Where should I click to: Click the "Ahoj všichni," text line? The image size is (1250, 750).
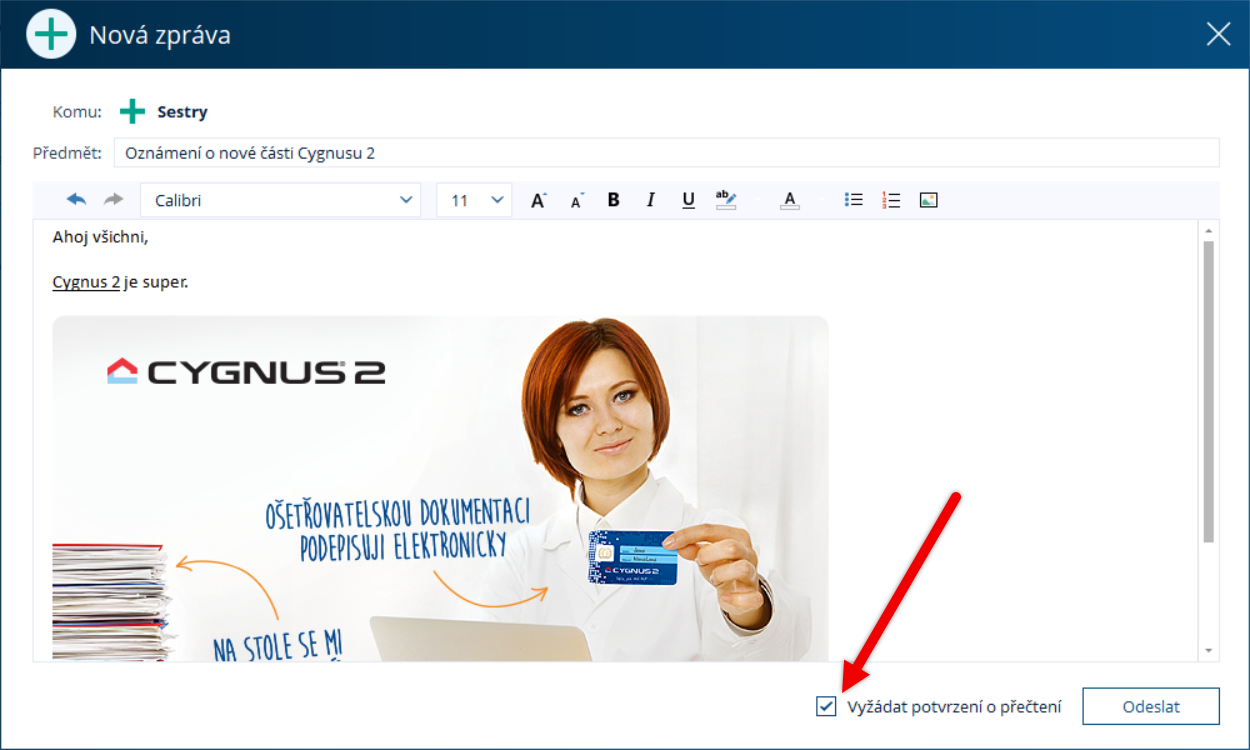coord(100,237)
